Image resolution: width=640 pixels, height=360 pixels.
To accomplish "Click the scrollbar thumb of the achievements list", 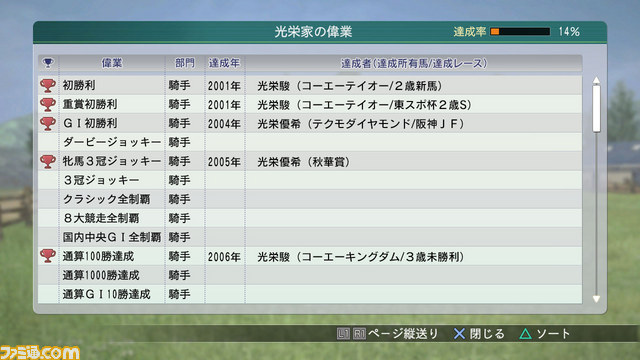I will coord(596,109).
